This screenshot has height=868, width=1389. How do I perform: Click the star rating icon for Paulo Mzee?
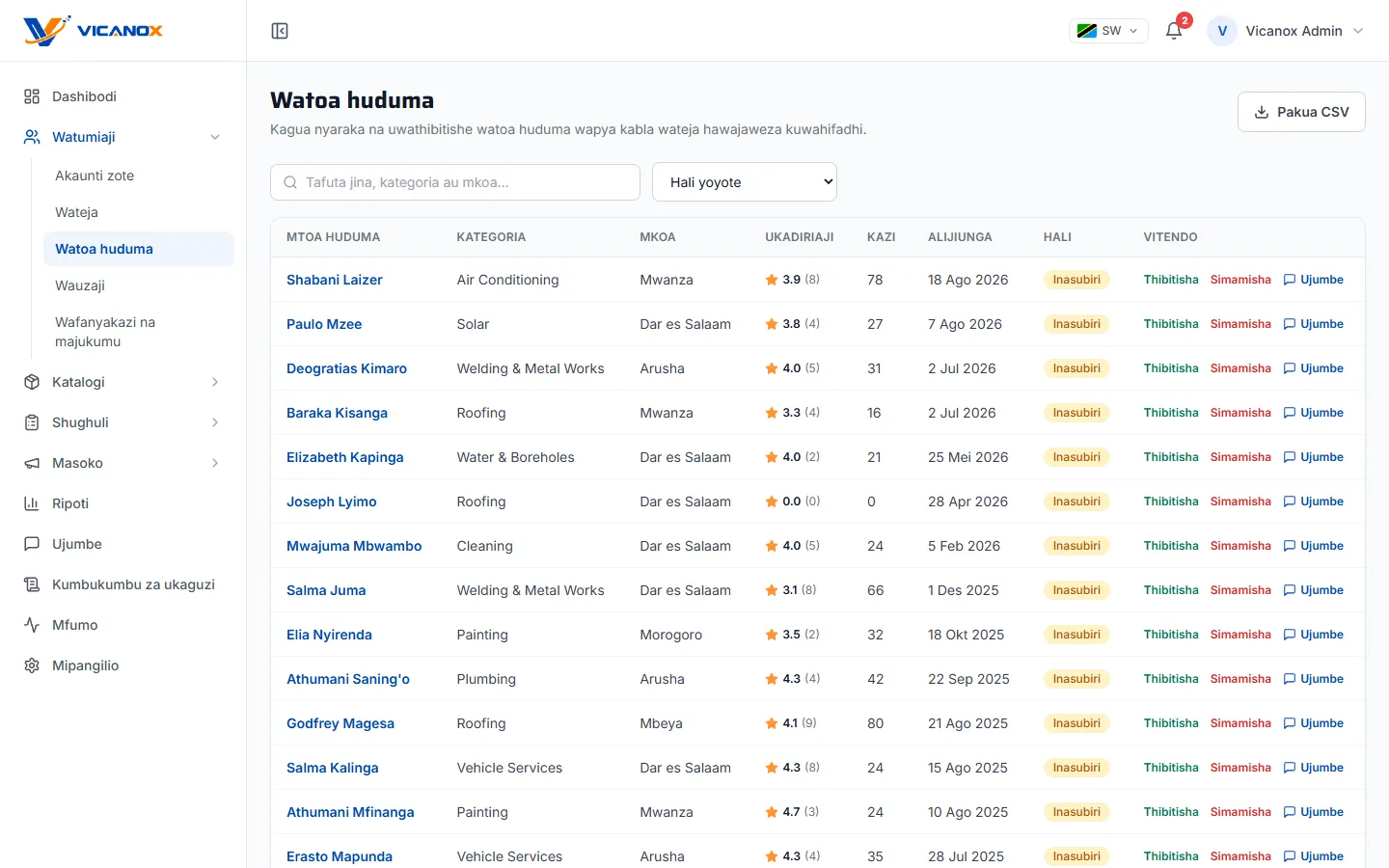[772, 324]
